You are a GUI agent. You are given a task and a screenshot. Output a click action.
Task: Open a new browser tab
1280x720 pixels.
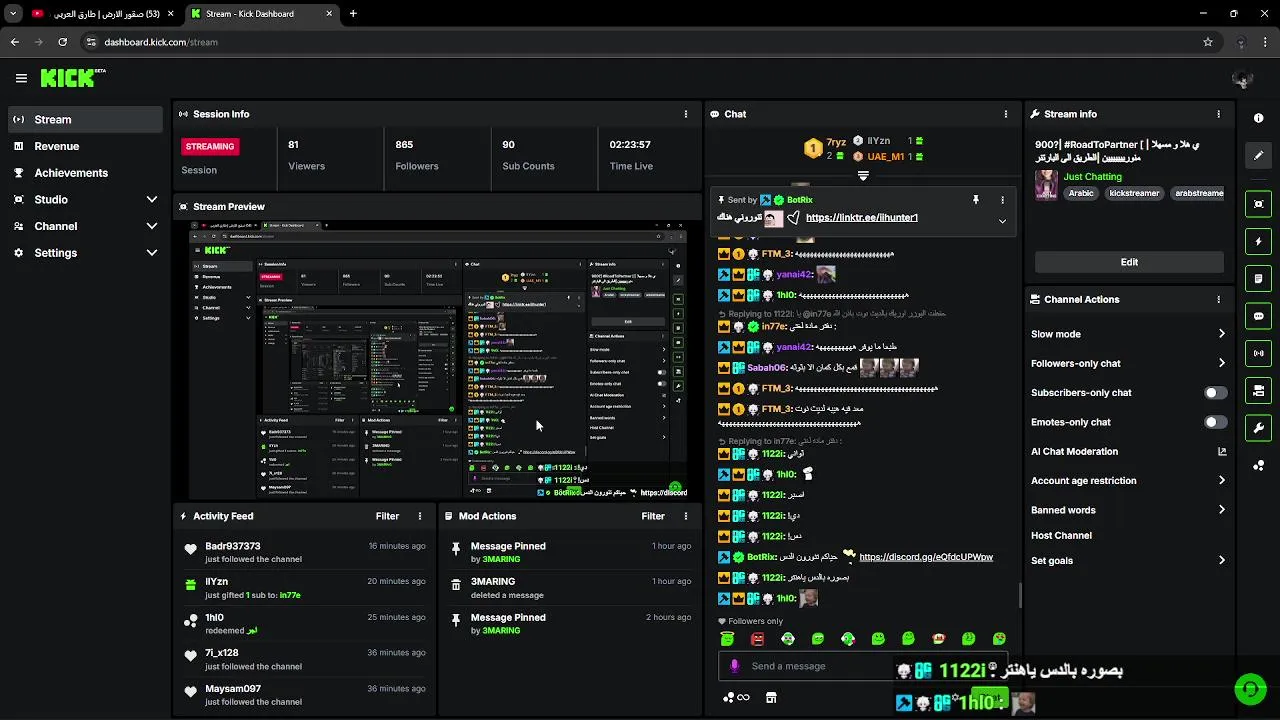pyautogui.click(x=353, y=14)
